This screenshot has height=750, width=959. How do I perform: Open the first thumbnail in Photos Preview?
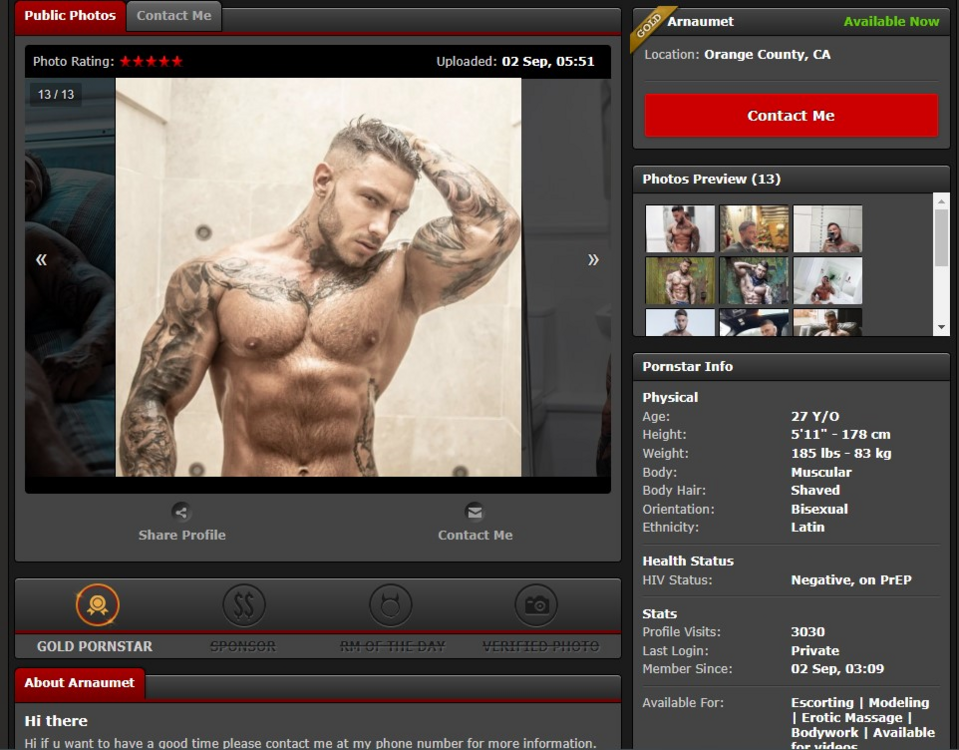[680, 229]
